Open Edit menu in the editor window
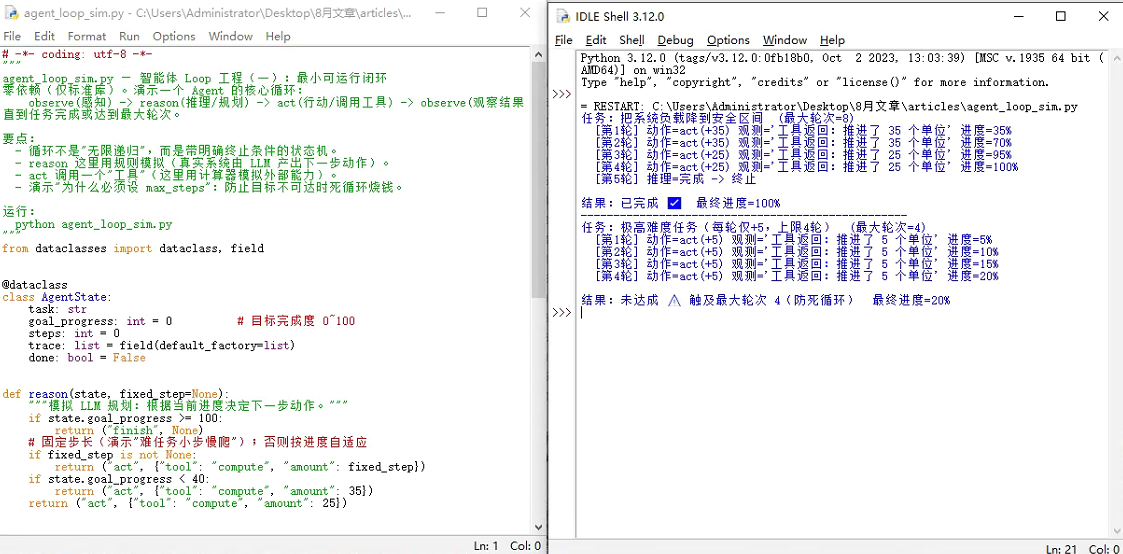The image size is (1123, 554). pyautogui.click(x=44, y=36)
